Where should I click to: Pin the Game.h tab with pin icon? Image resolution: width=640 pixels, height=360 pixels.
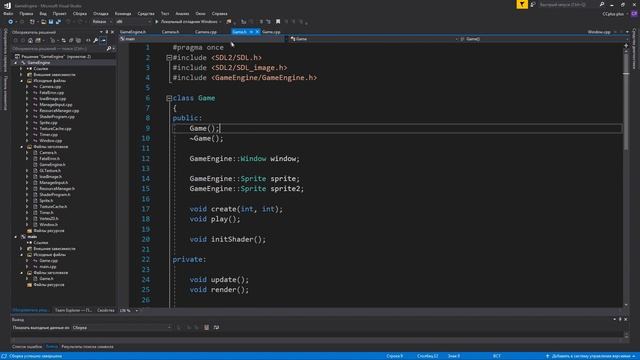pos(251,32)
